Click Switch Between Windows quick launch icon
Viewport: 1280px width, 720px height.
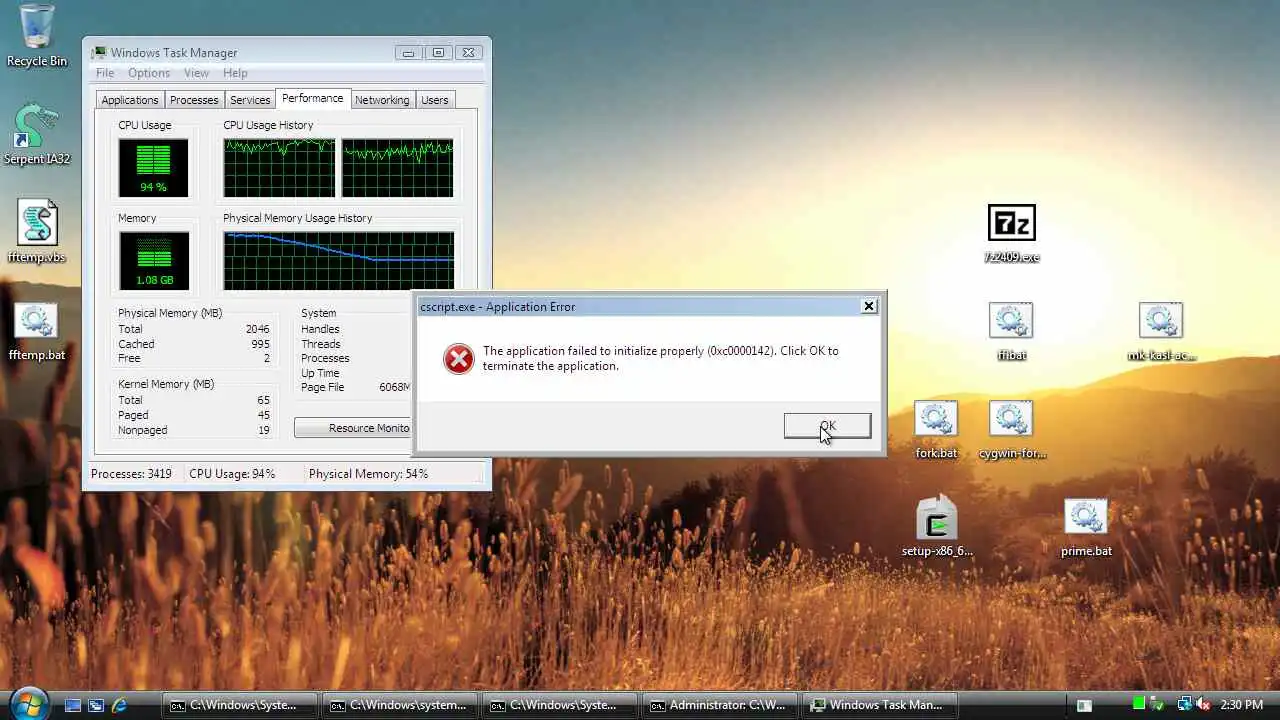pyautogui.click(x=96, y=705)
